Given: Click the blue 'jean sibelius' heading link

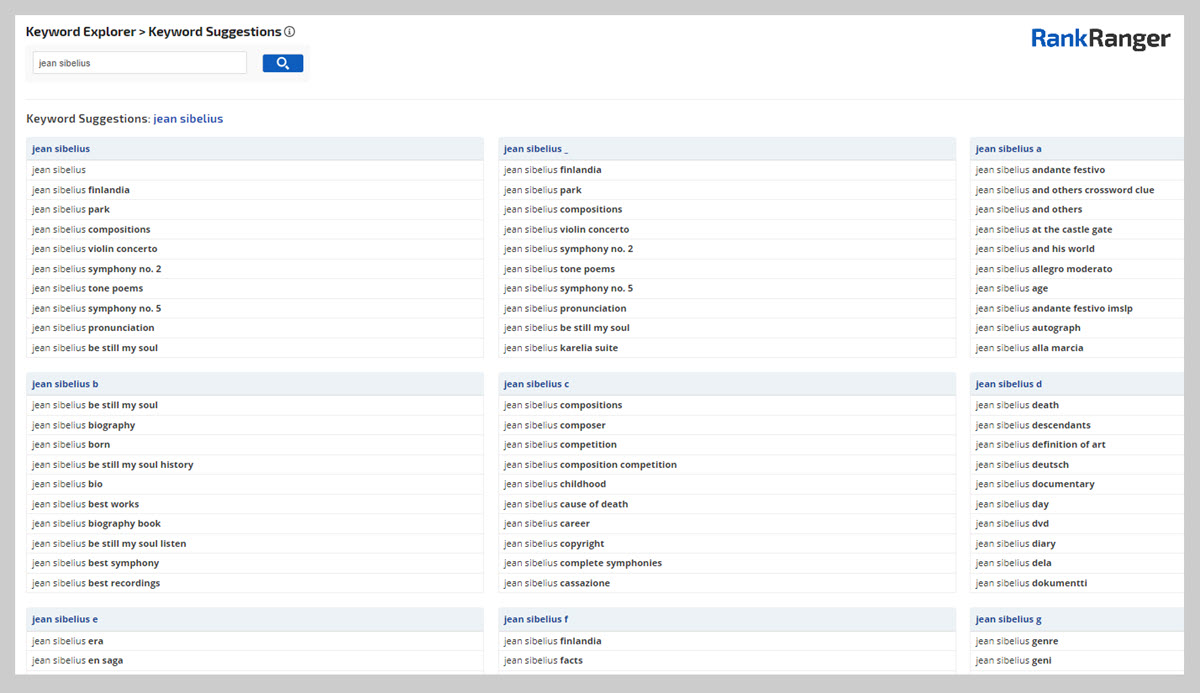Looking at the screenshot, I should click(188, 119).
